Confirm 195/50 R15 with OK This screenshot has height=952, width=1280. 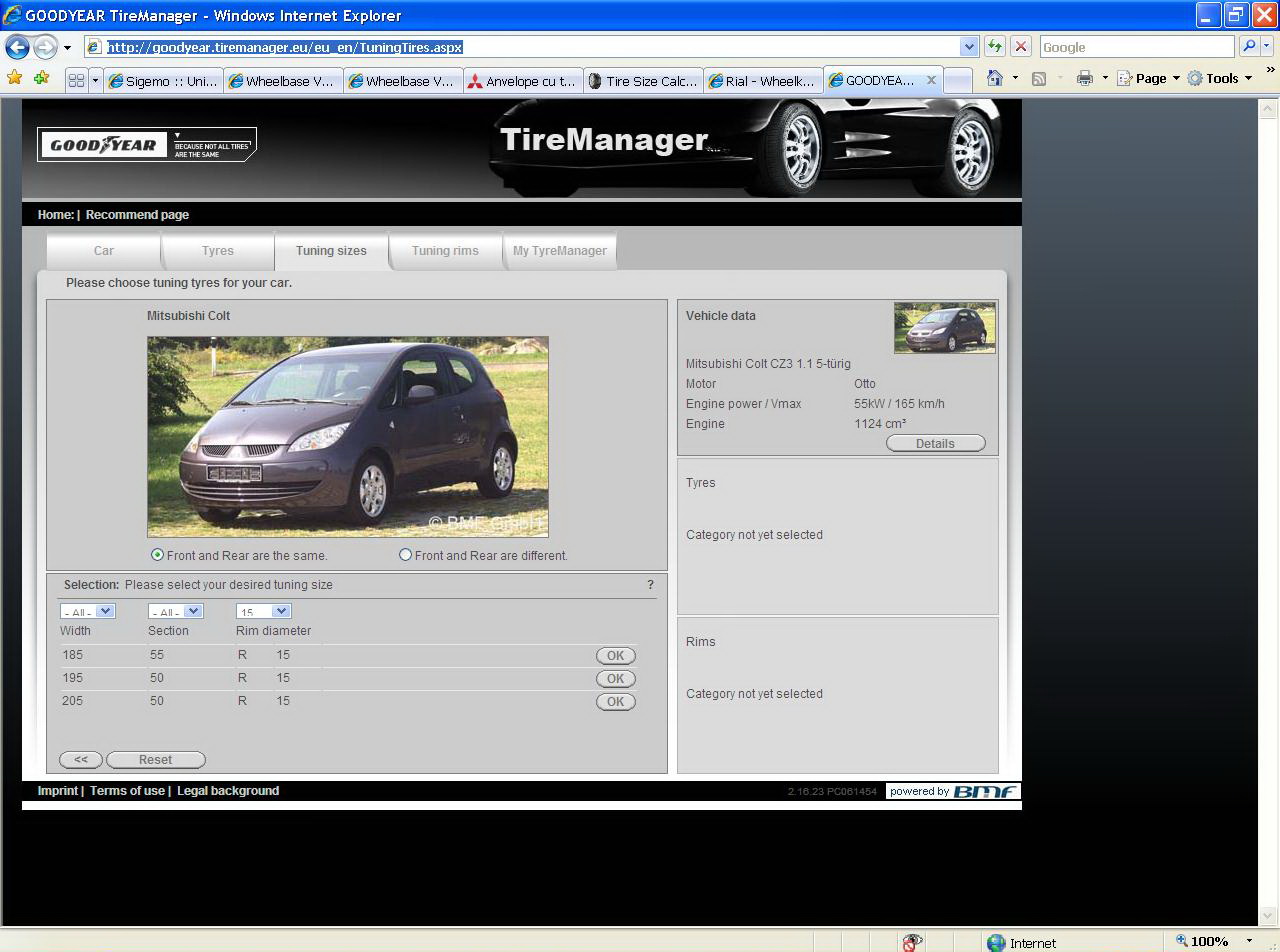click(616, 679)
